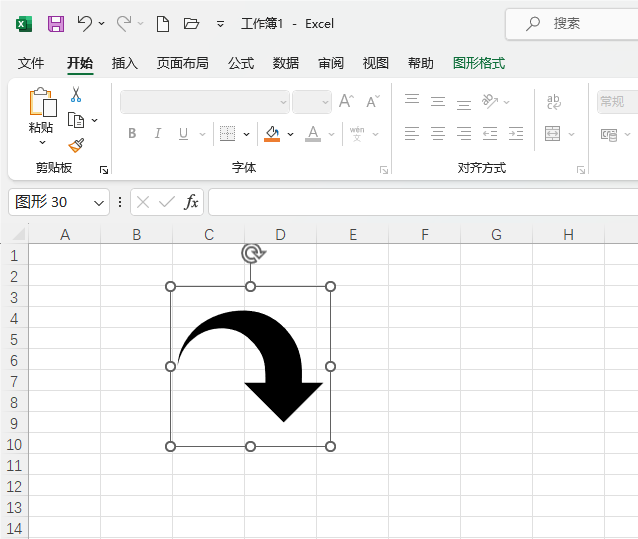The image size is (638, 539).
Task: Open the 字体 dialog launcher
Action: 384,171
